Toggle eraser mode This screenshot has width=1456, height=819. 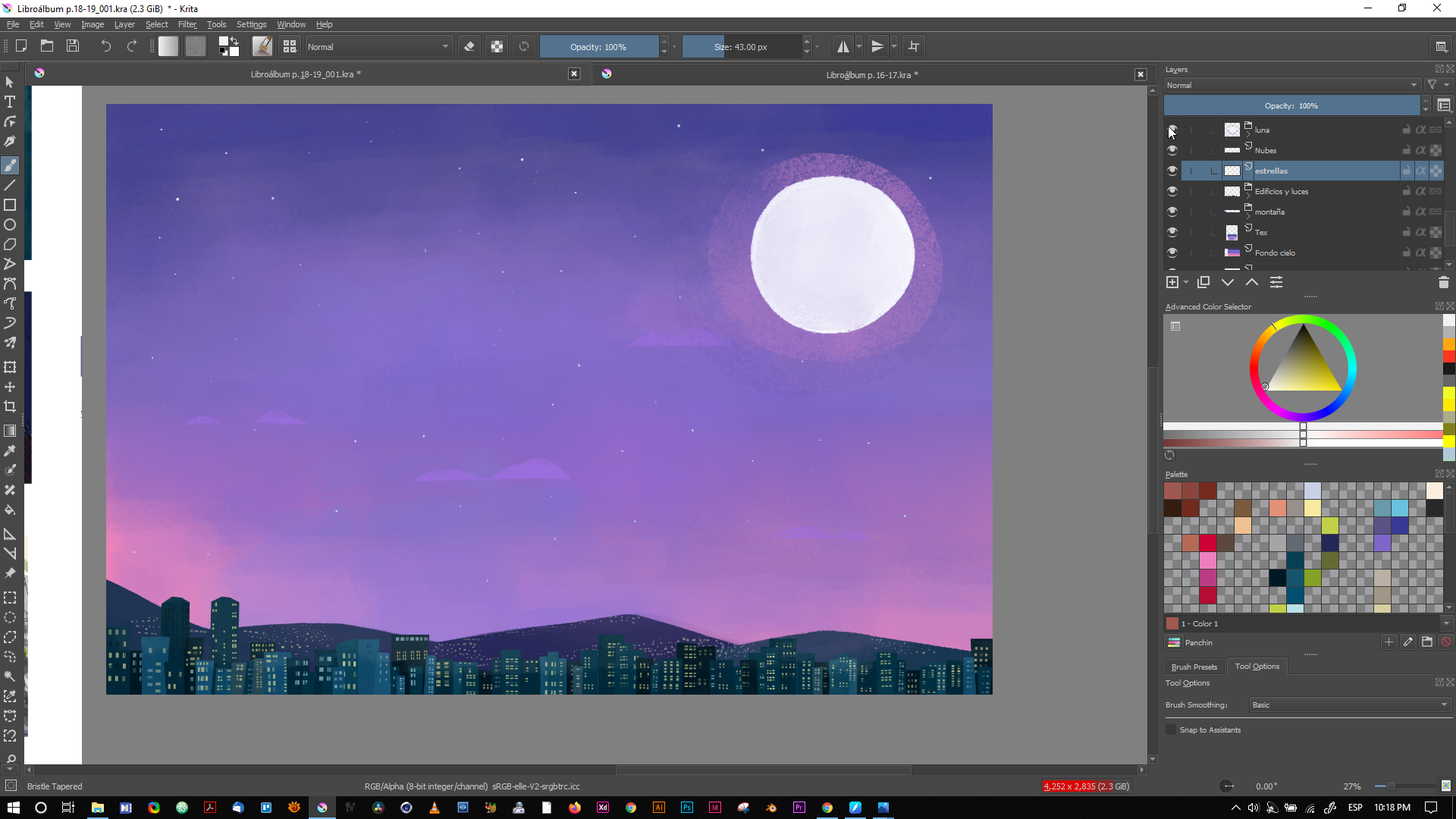click(469, 46)
